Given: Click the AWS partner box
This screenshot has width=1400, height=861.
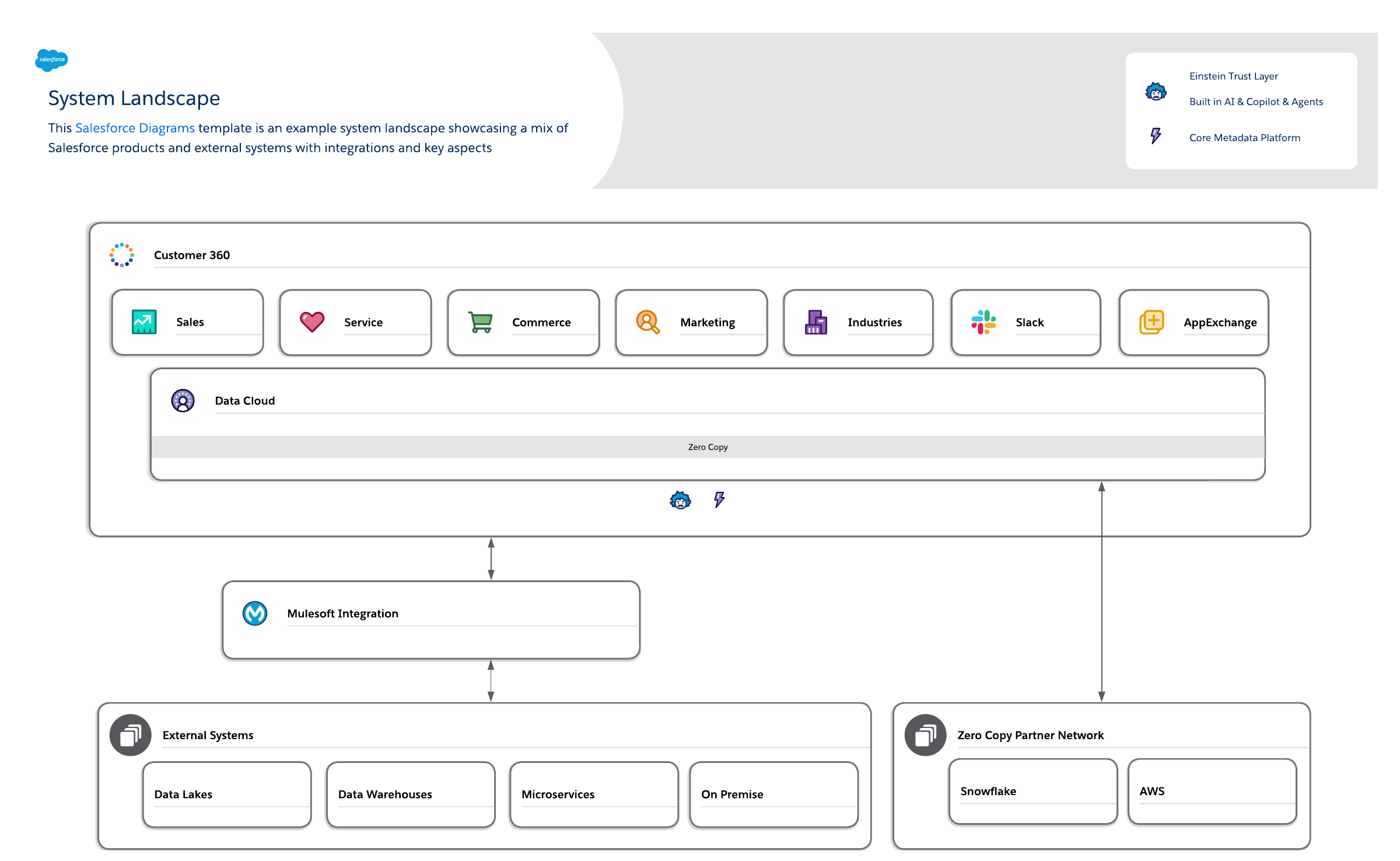Looking at the screenshot, I should pos(1212,792).
